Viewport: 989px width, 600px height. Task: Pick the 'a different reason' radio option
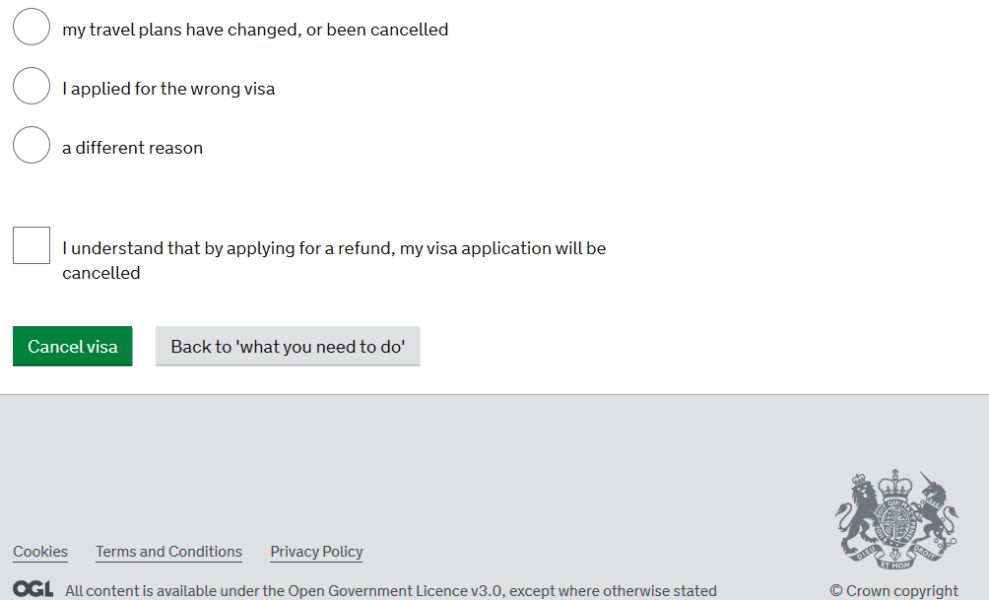[x=32, y=145]
